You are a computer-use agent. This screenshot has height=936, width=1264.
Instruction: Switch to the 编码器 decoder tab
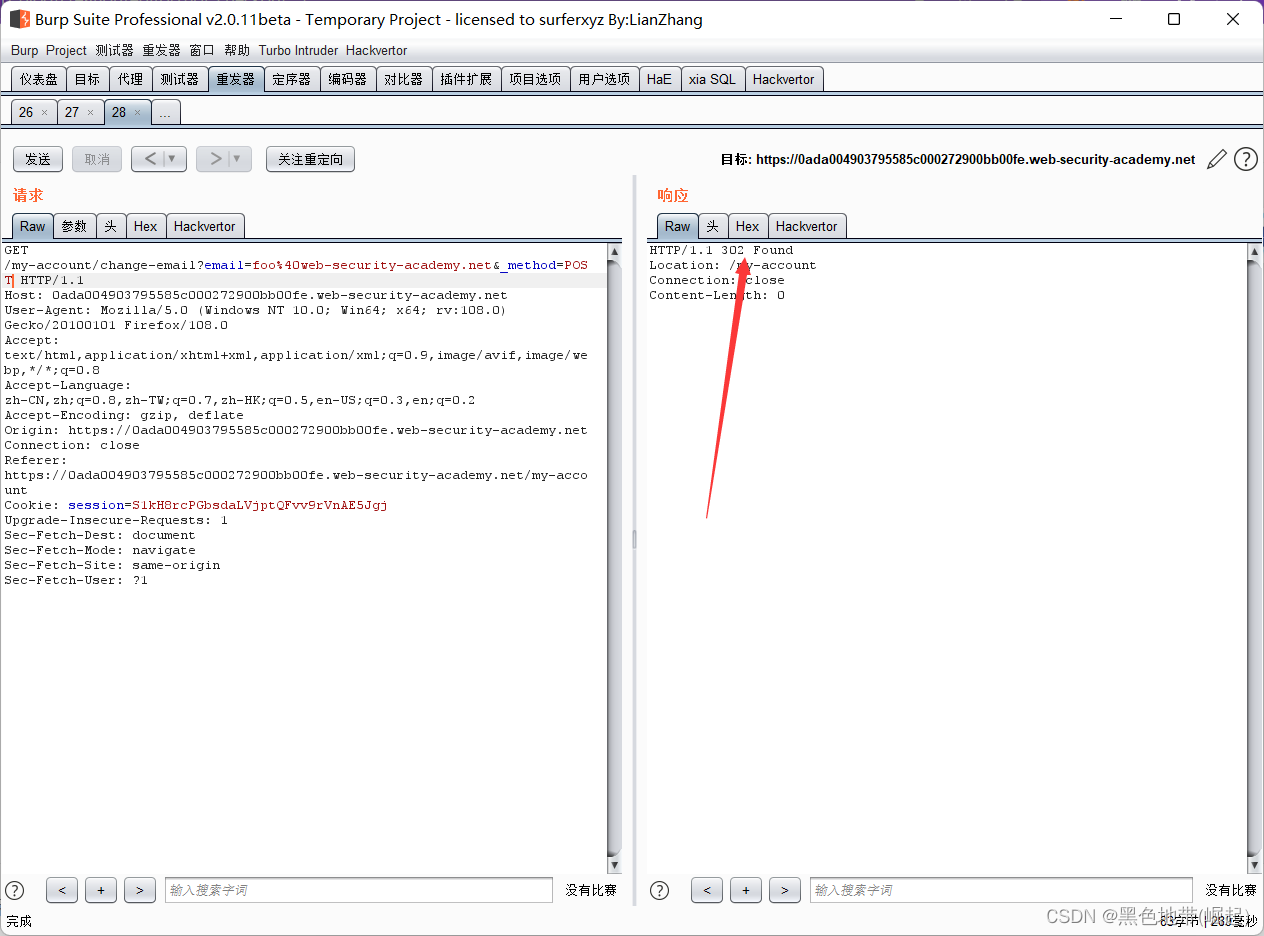(x=348, y=79)
